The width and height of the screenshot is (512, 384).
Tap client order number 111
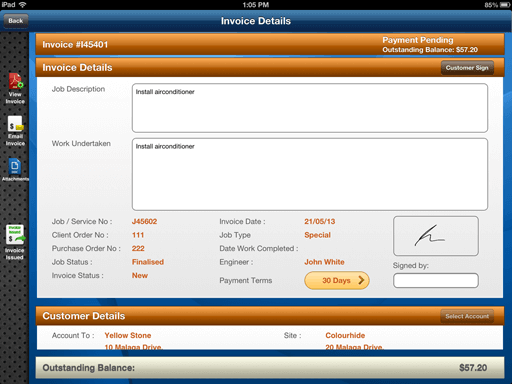[x=138, y=235]
